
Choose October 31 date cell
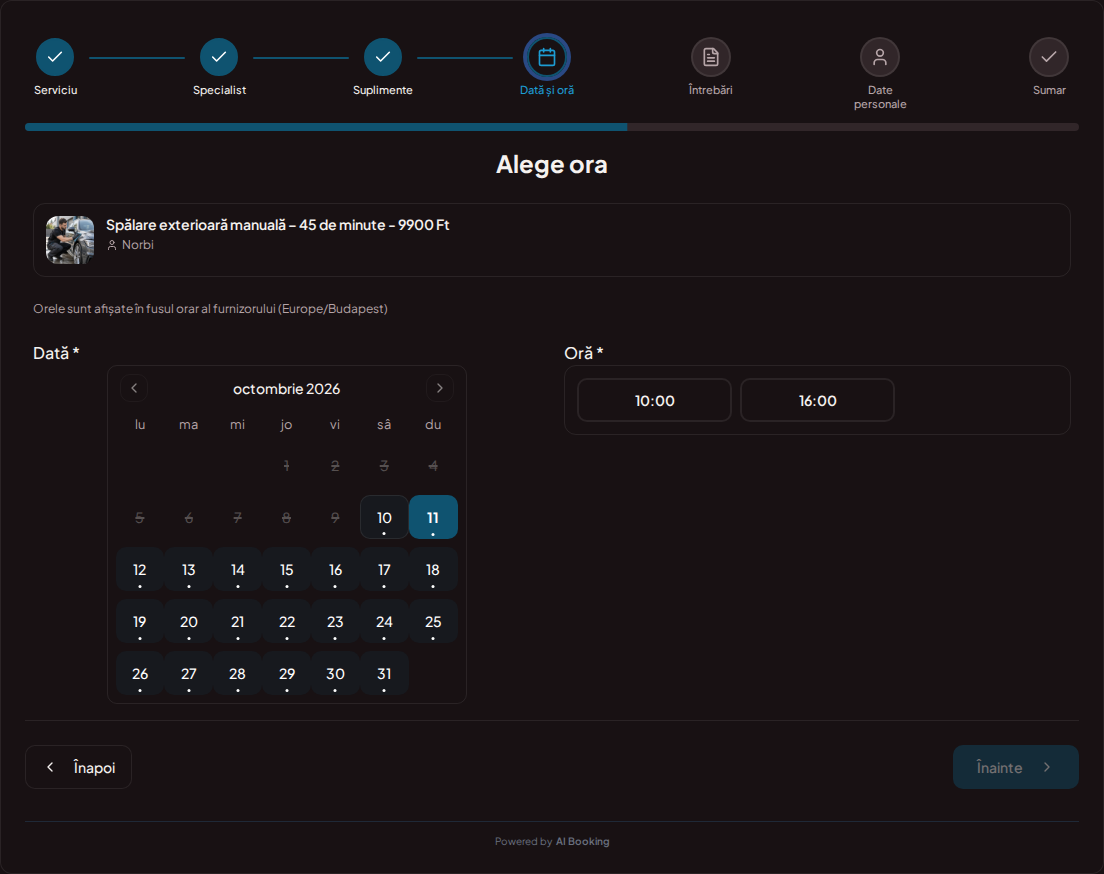384,673
